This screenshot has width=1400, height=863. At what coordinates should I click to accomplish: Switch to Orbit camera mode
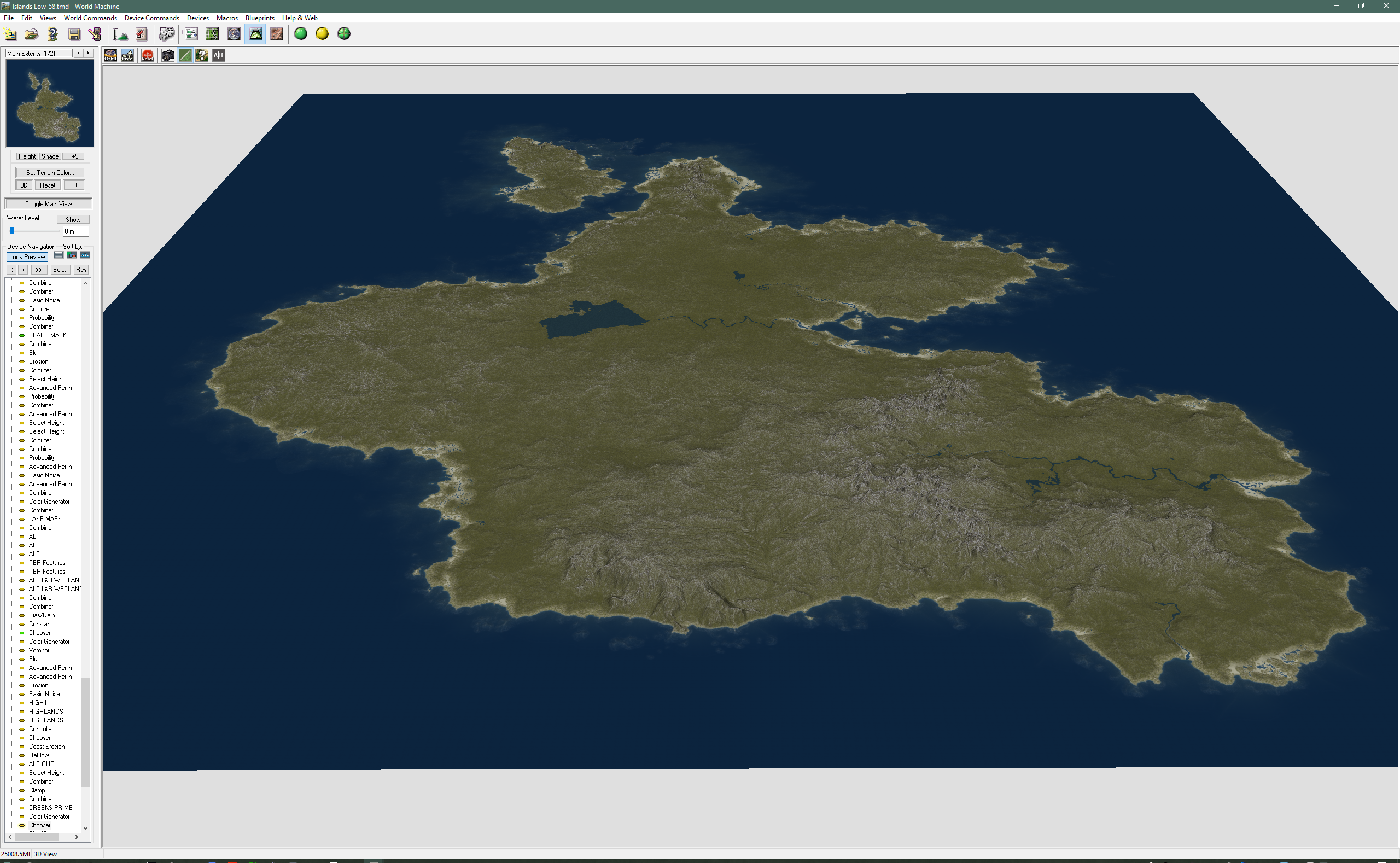(x=110, y=55)
